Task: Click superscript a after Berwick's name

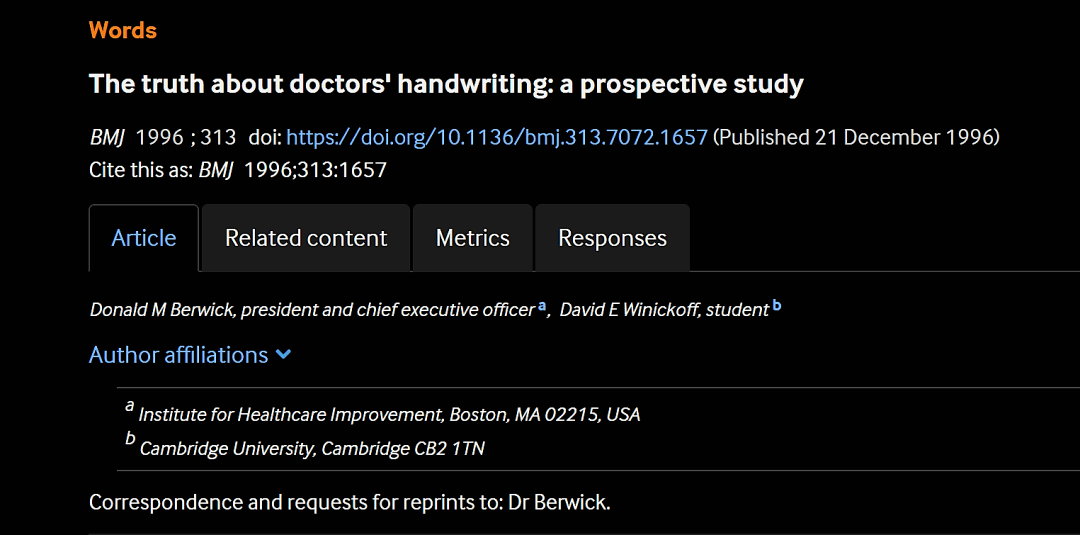Action: [542, 306]
